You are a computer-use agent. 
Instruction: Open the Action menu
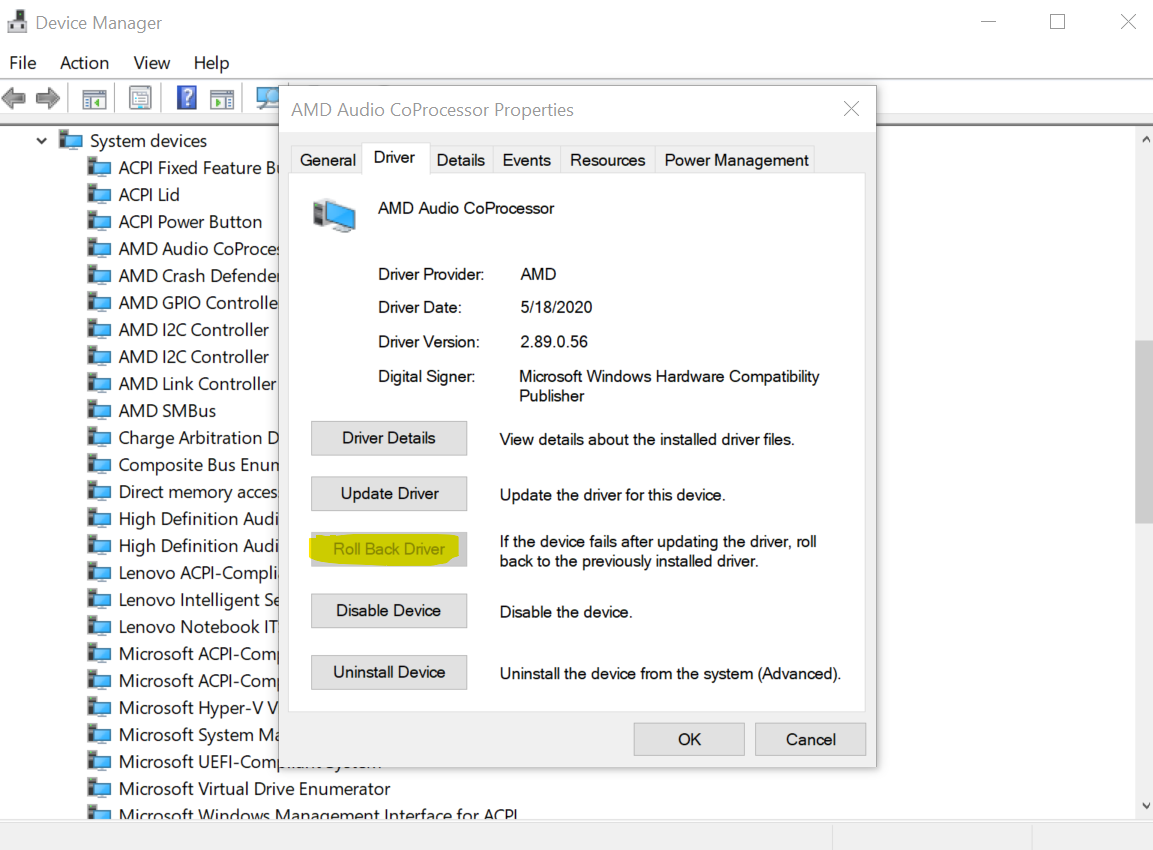coord(85,63)
